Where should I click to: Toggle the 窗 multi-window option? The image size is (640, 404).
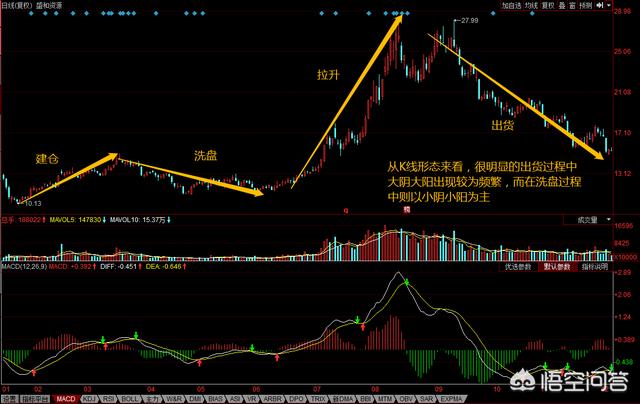point(572,5)
